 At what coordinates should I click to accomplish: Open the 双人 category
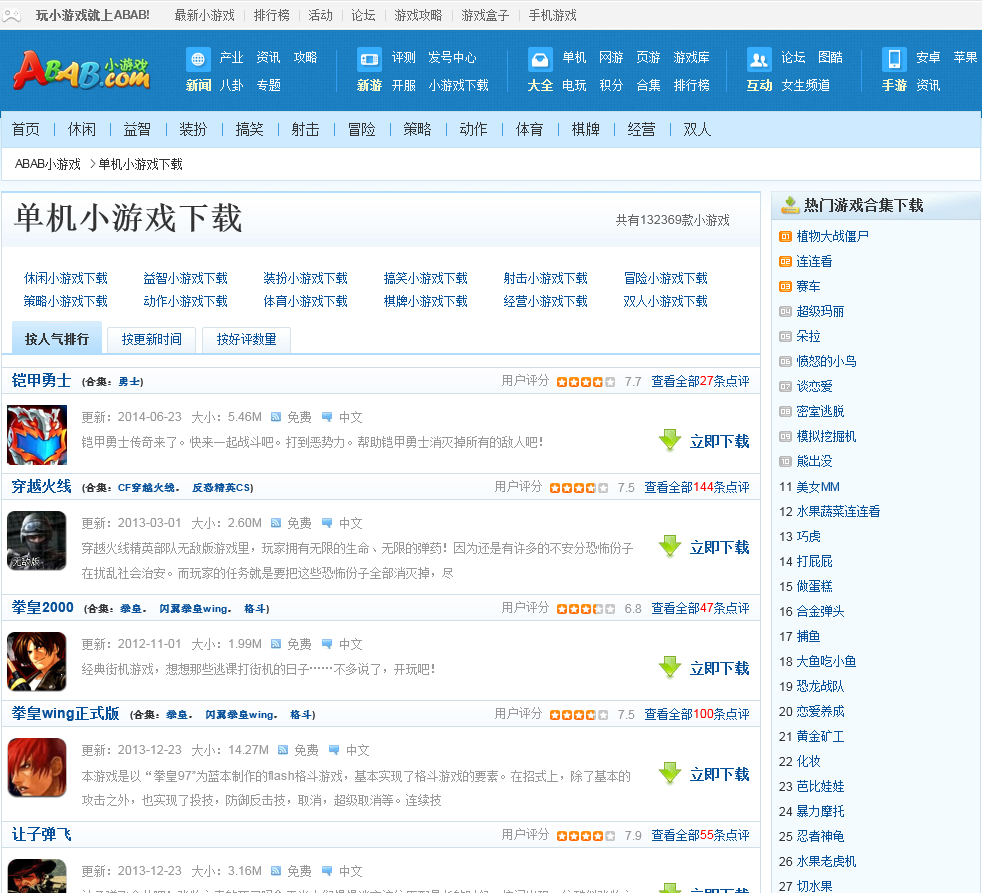(697, 130)
